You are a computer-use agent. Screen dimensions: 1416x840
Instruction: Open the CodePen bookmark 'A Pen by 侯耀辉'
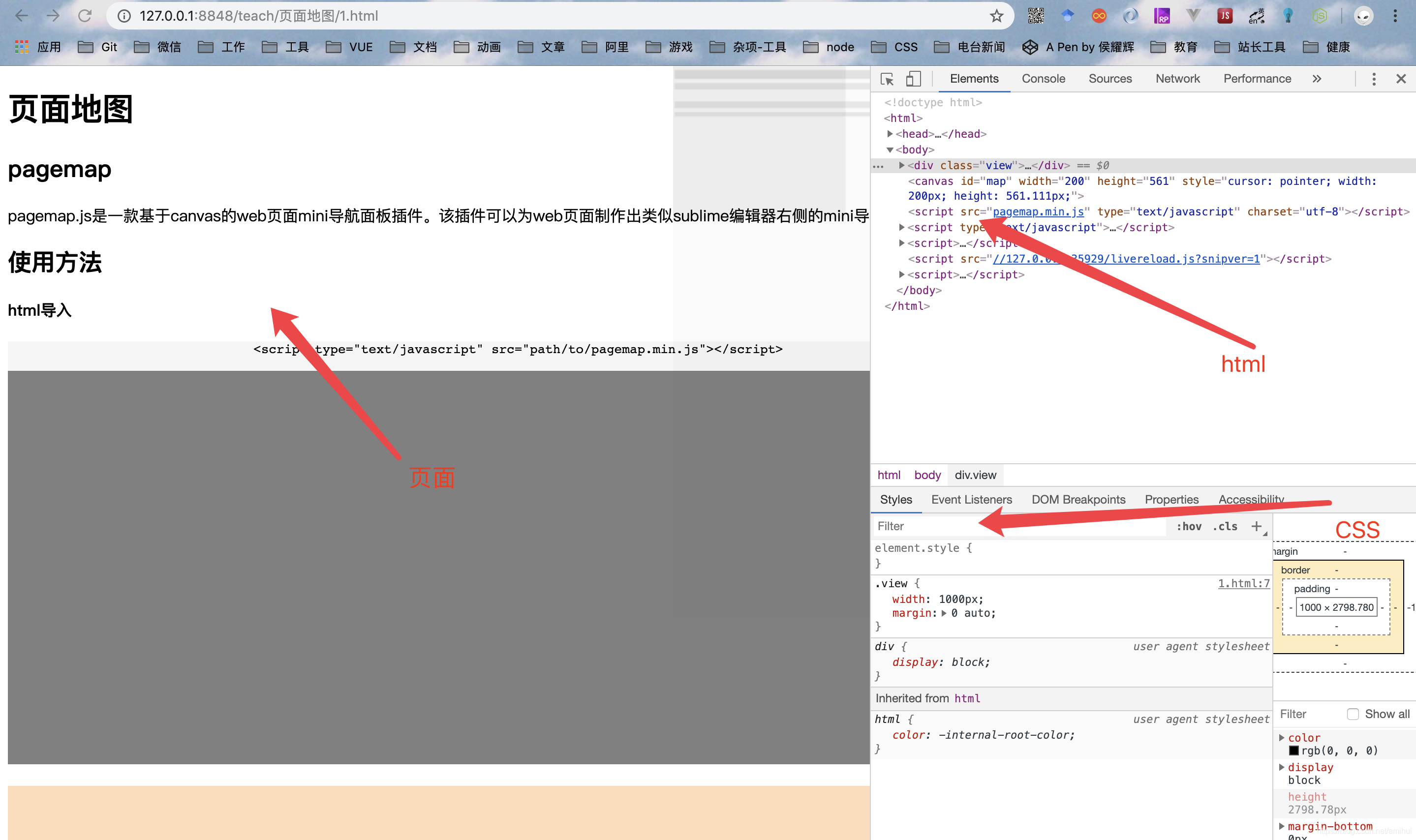pyautogui.click(x=1078, y=47)
